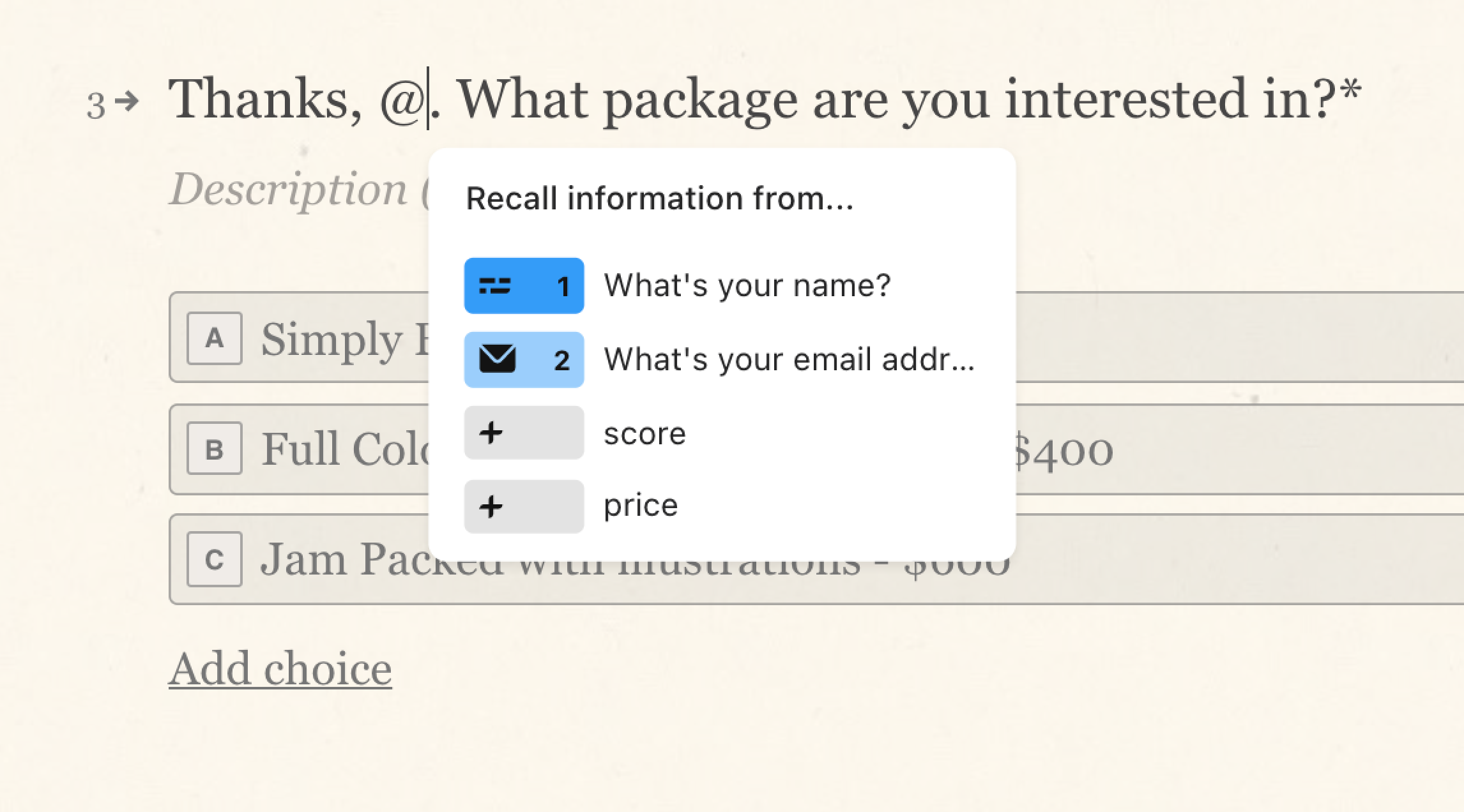Click the number 2 badge in the email chip

pyautogui.click(x=562, y=361)
